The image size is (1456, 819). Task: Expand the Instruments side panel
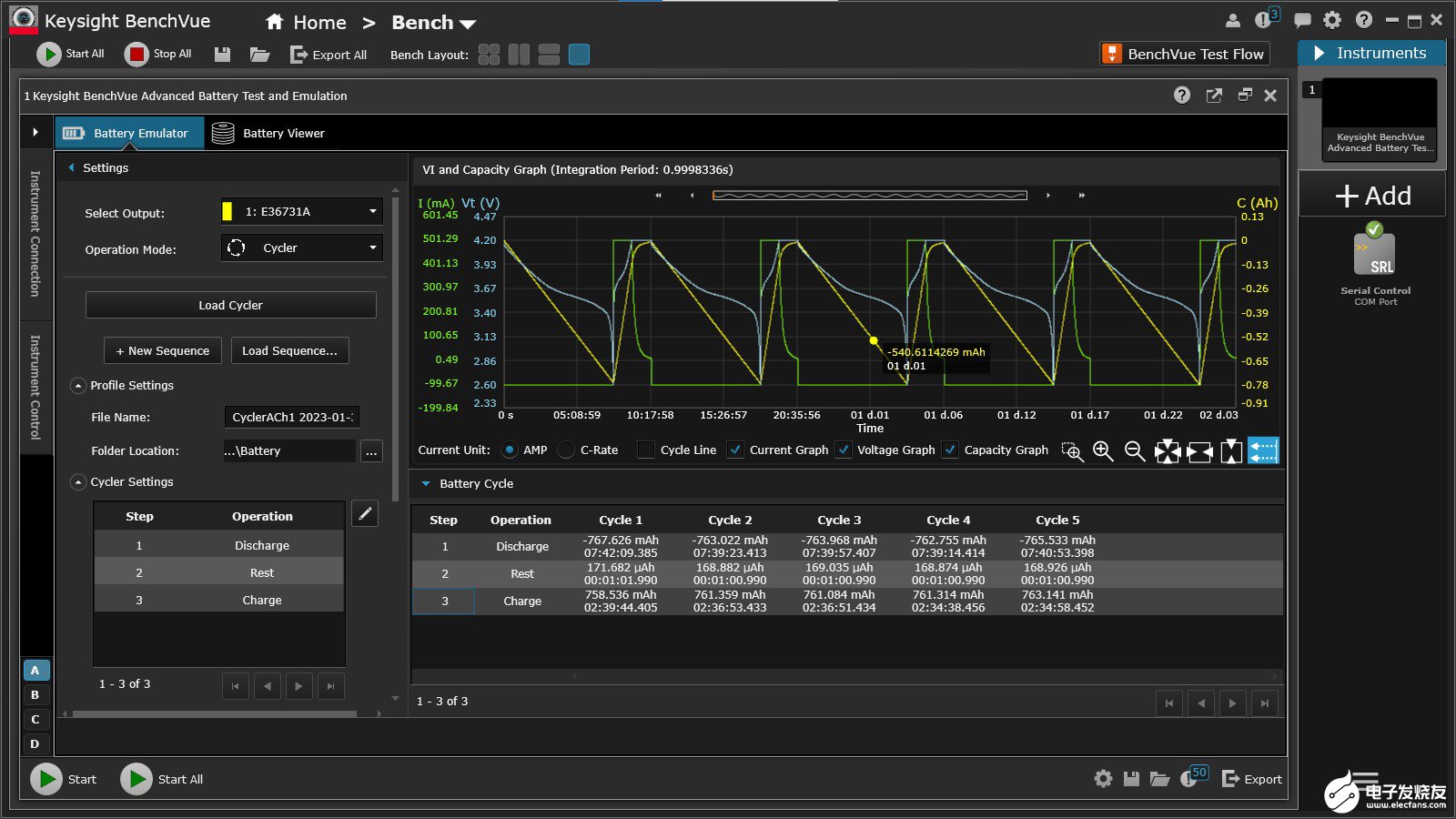pyautogui.click(x=1319, y=54)
